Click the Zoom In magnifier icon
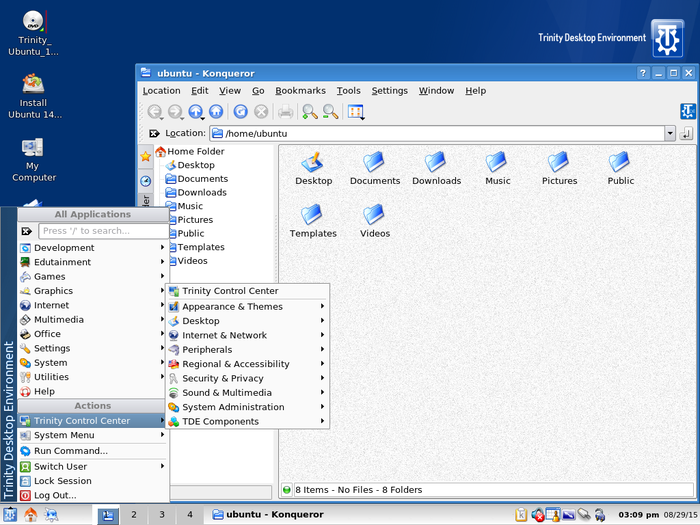Screen dimensions: 700x525 pyautogui.click(x=310, y=112)
